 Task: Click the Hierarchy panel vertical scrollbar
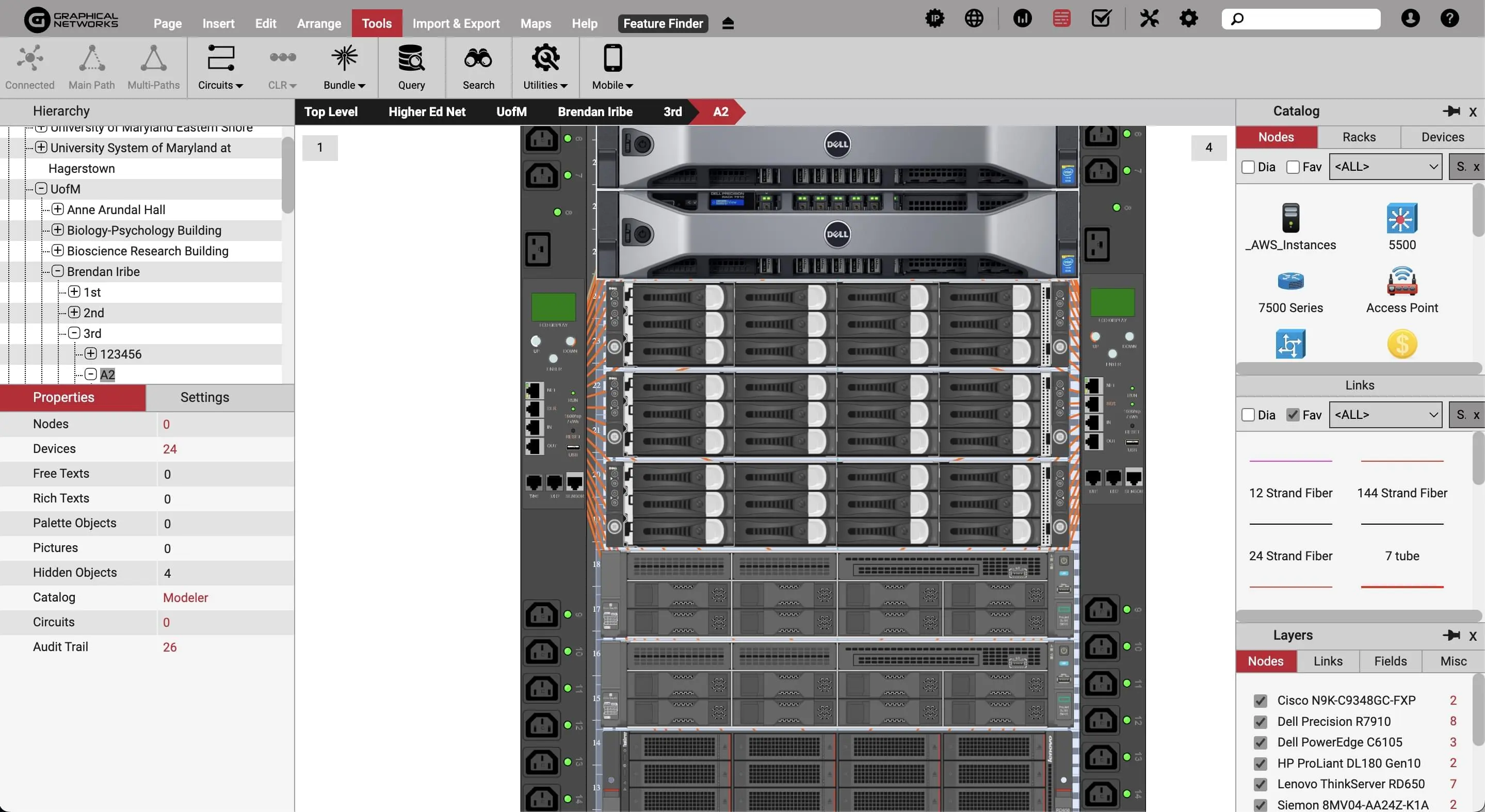(287, 174)
